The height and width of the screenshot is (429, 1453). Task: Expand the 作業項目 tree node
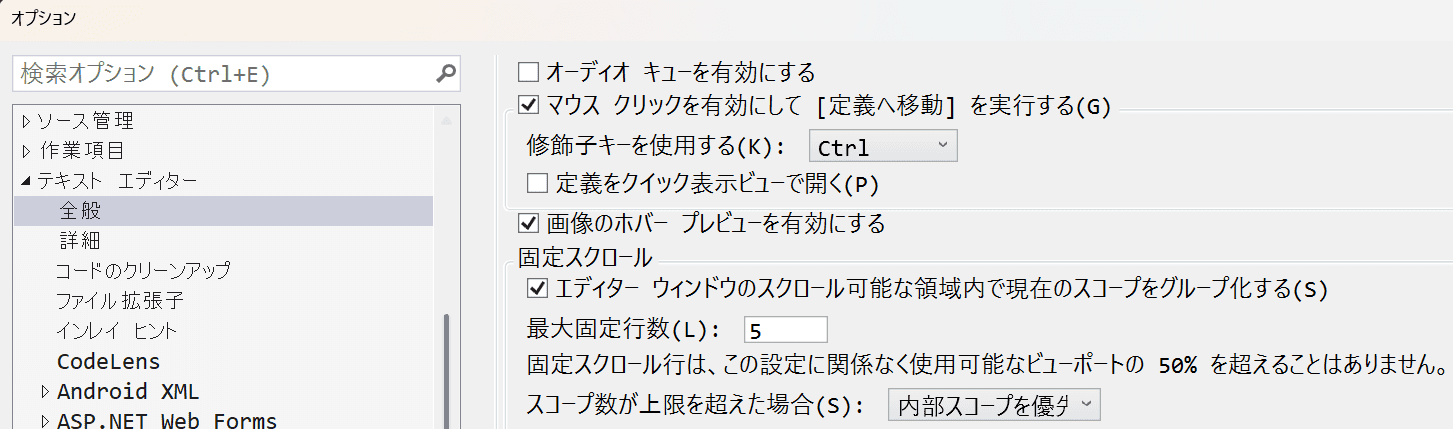pyautogui.click(x=26, y=151)
